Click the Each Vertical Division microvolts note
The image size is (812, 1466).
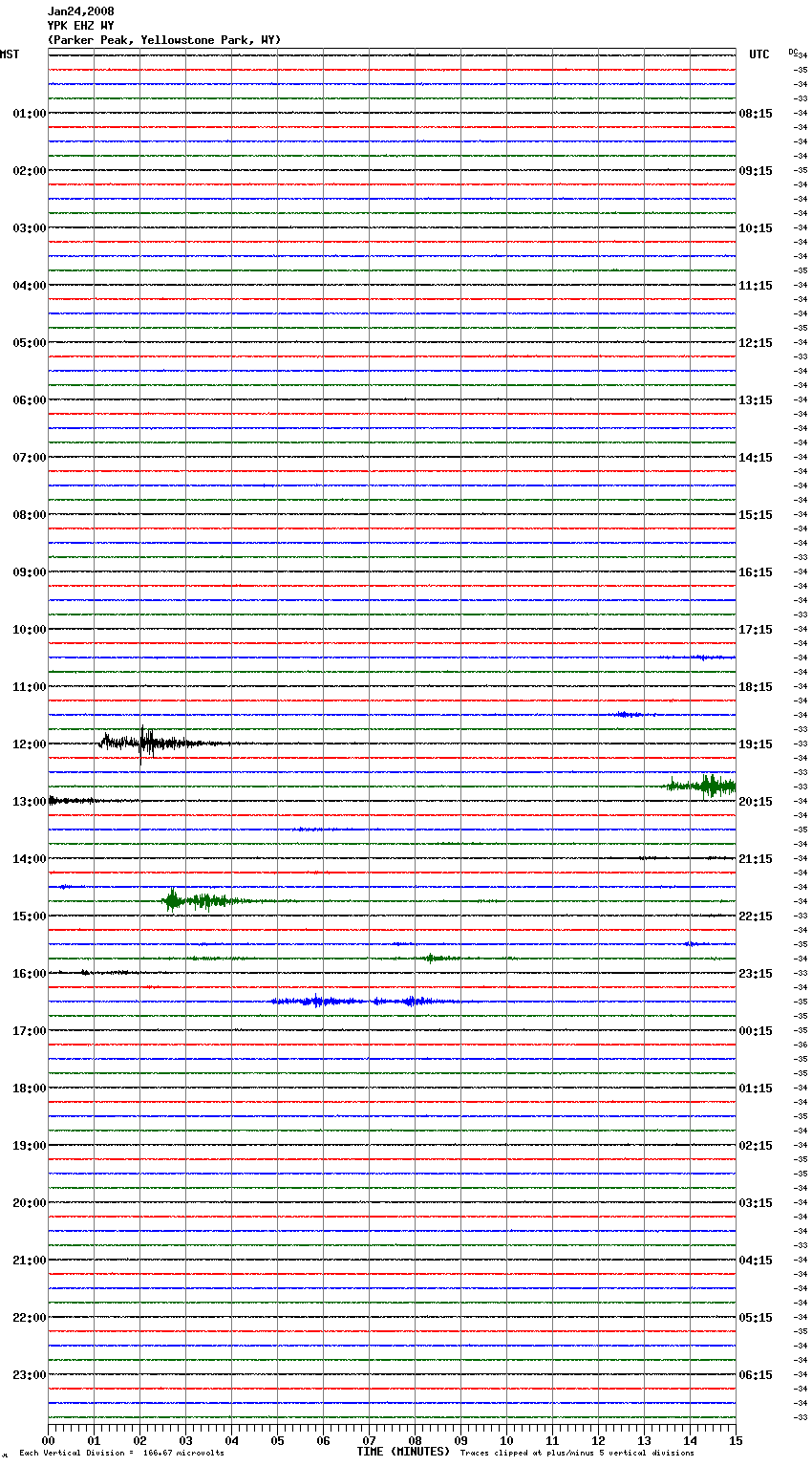121,1453
